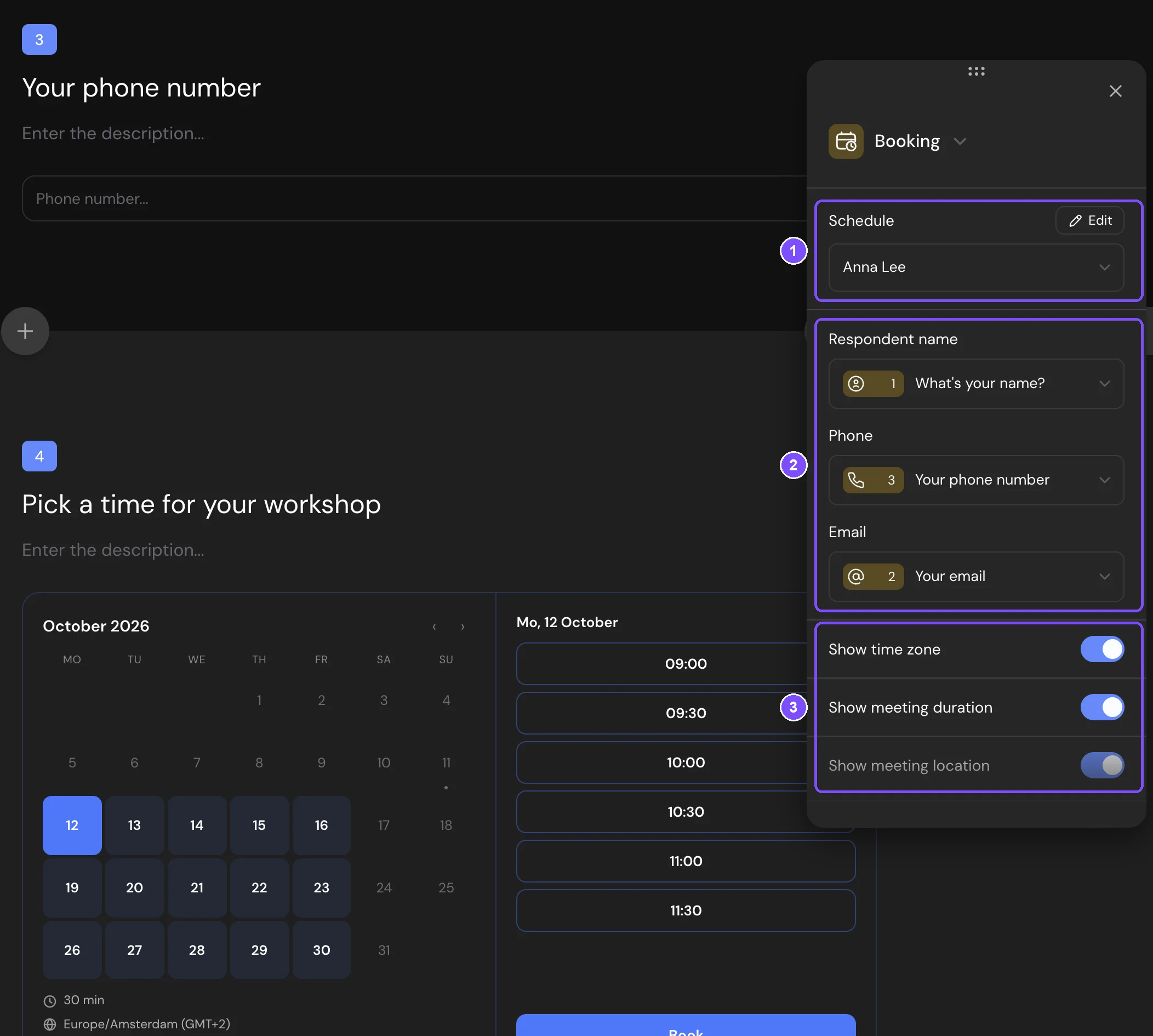Go to previous month in calendar
The image size is (1153, 1036).
pyautogui.click(x=434, y=627)
